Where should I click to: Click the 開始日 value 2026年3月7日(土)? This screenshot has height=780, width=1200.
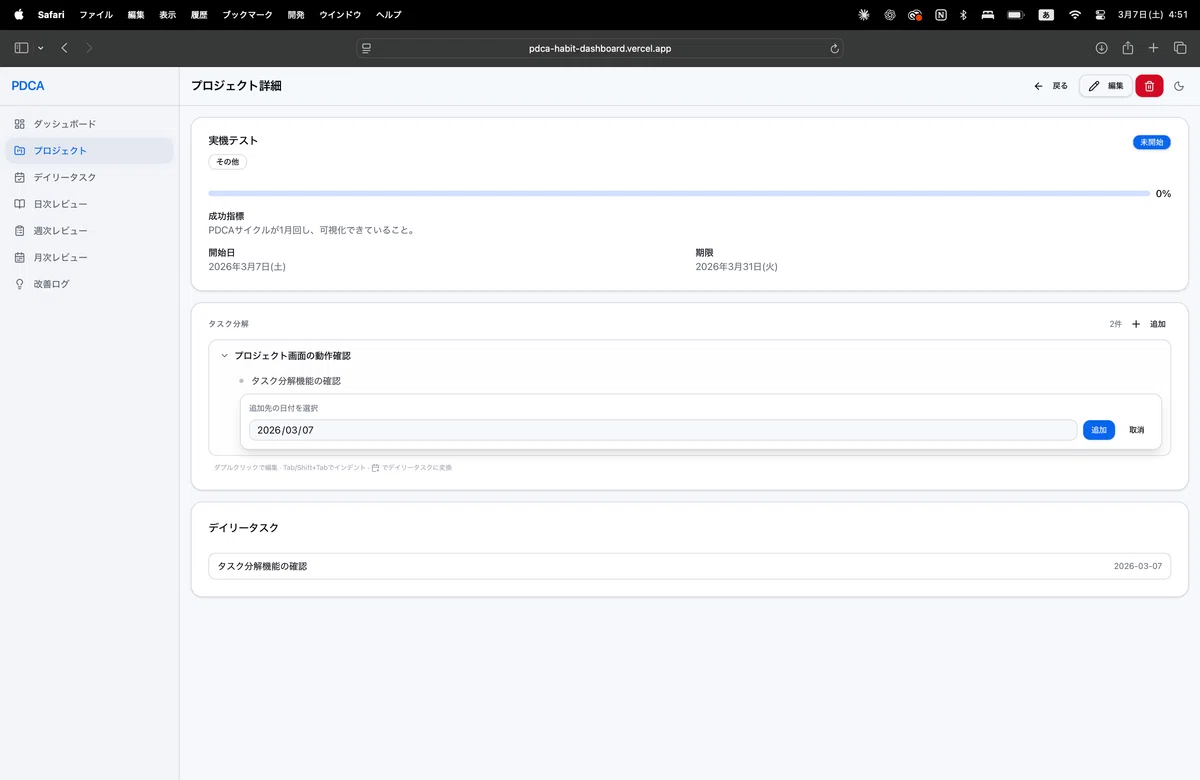coord(248,267)
